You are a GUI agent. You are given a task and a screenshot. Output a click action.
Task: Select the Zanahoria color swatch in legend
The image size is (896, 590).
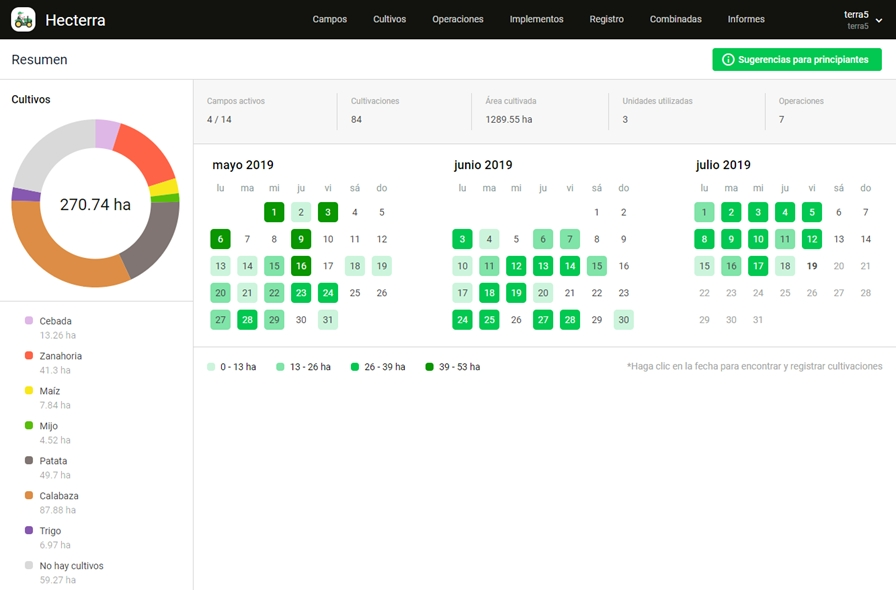click(x=29, y=356)
